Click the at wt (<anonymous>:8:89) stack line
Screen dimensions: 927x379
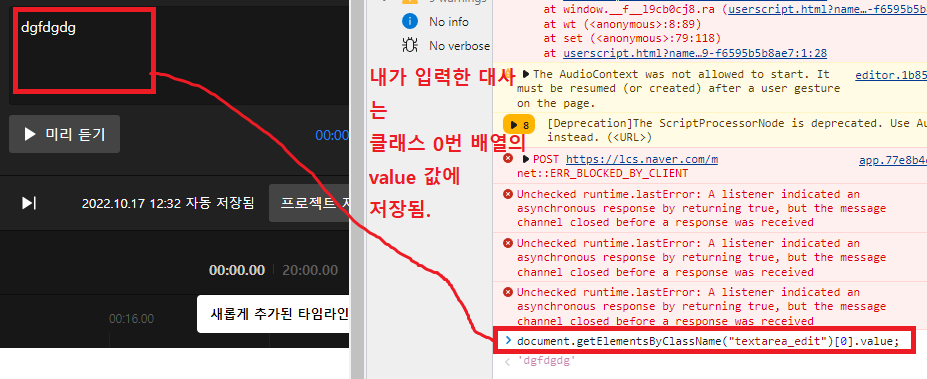623,24
